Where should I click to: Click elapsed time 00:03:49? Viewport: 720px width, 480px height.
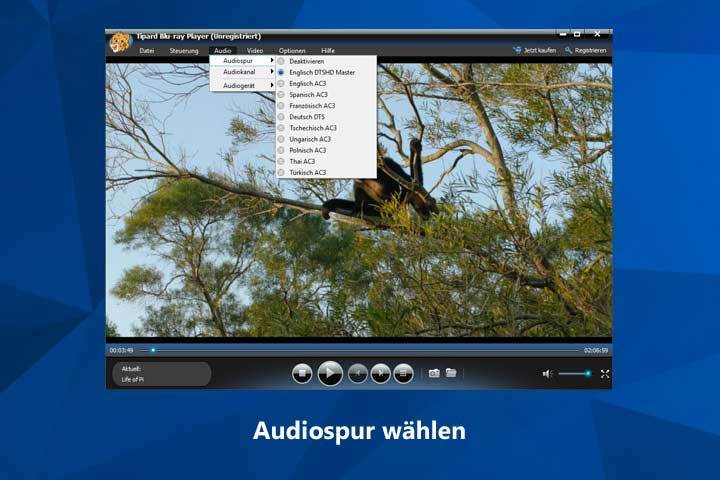(121, 350)
